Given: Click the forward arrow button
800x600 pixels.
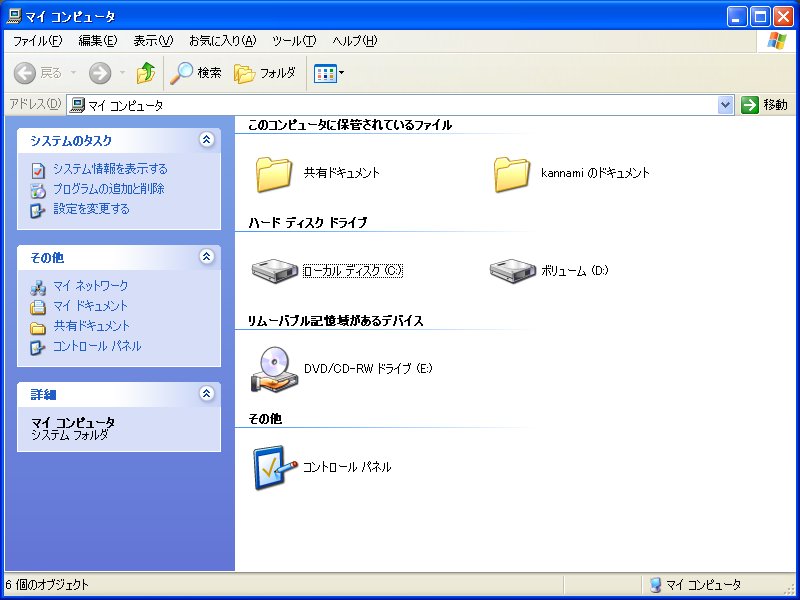Looking at the screenshot, I should tap(100, 73).
